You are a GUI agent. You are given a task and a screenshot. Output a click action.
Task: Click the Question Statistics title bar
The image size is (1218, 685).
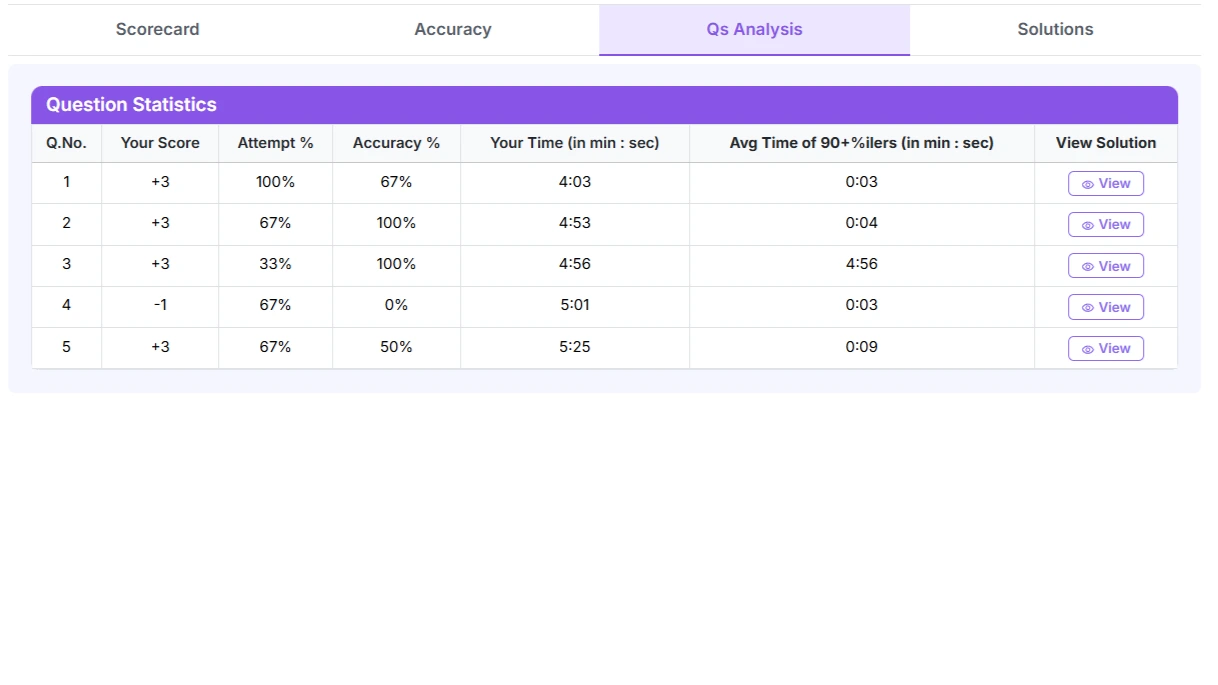coord(604,105)
